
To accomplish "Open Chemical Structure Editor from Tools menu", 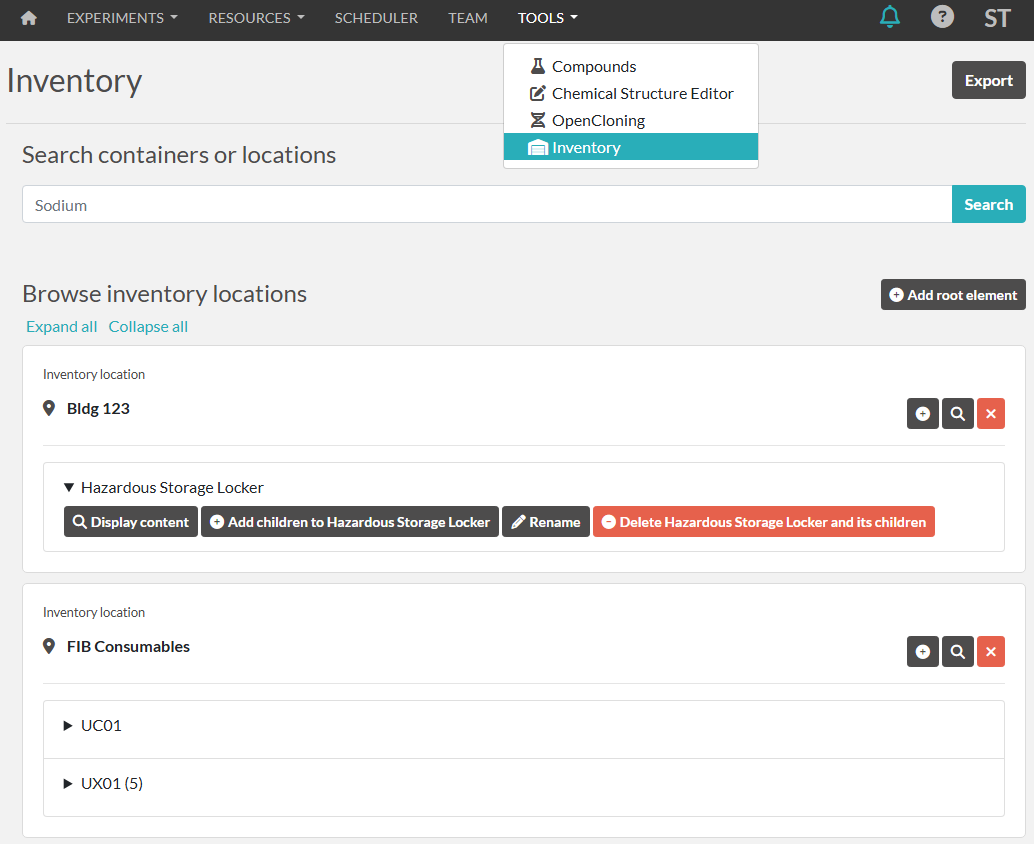I will (x=642, y=94).
